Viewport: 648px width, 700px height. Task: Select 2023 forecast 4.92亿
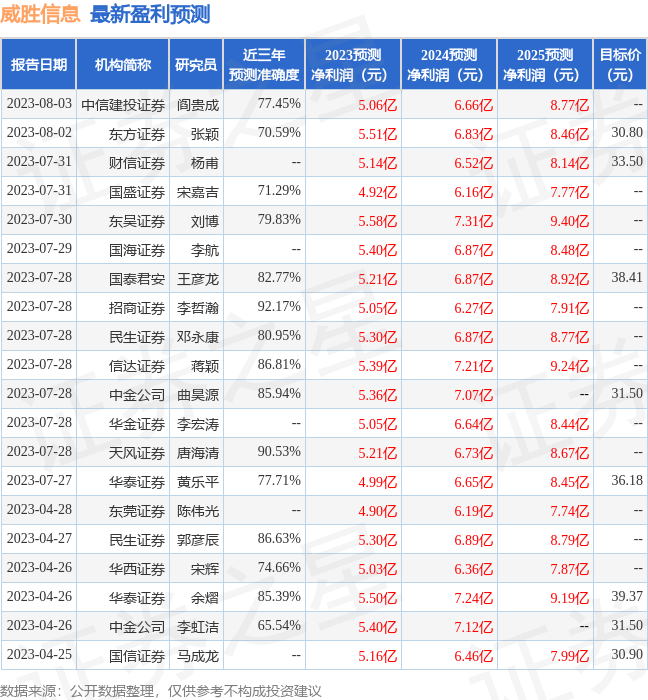point(378,192)
